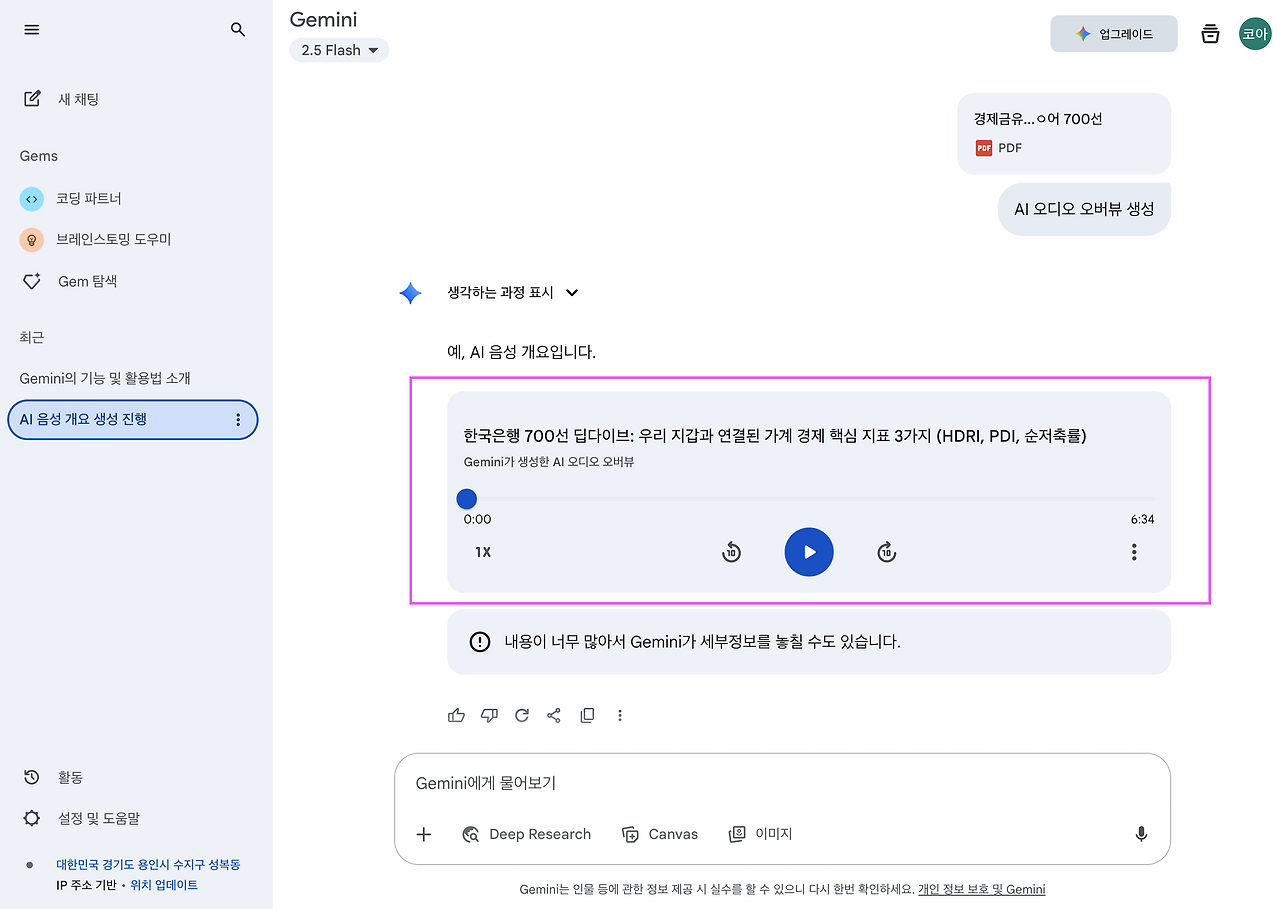This screenshot has height=909, width=1280.
Task: Select the Canvas tool
Action: [660, 834]
